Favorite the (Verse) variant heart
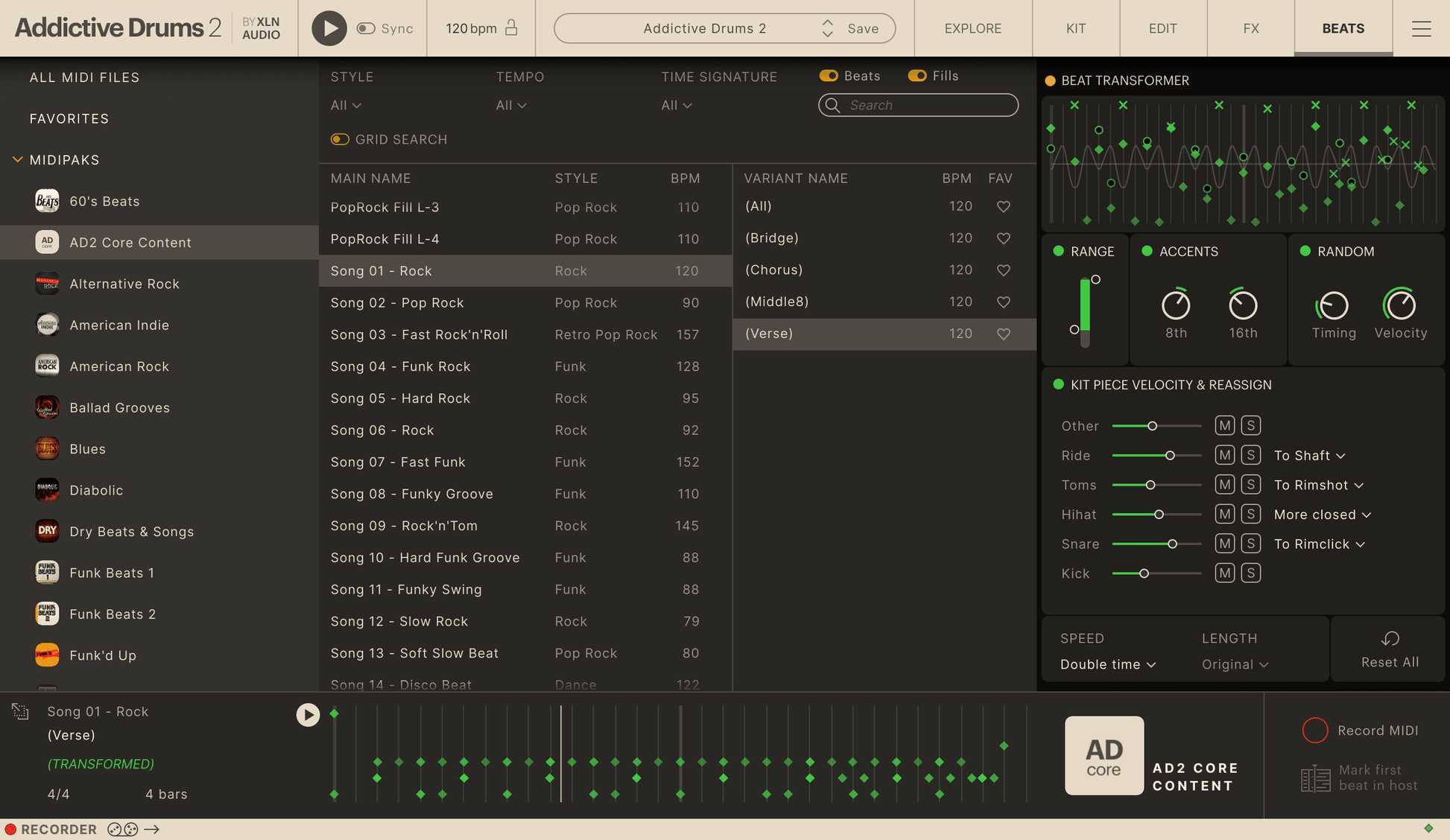 1002,334
